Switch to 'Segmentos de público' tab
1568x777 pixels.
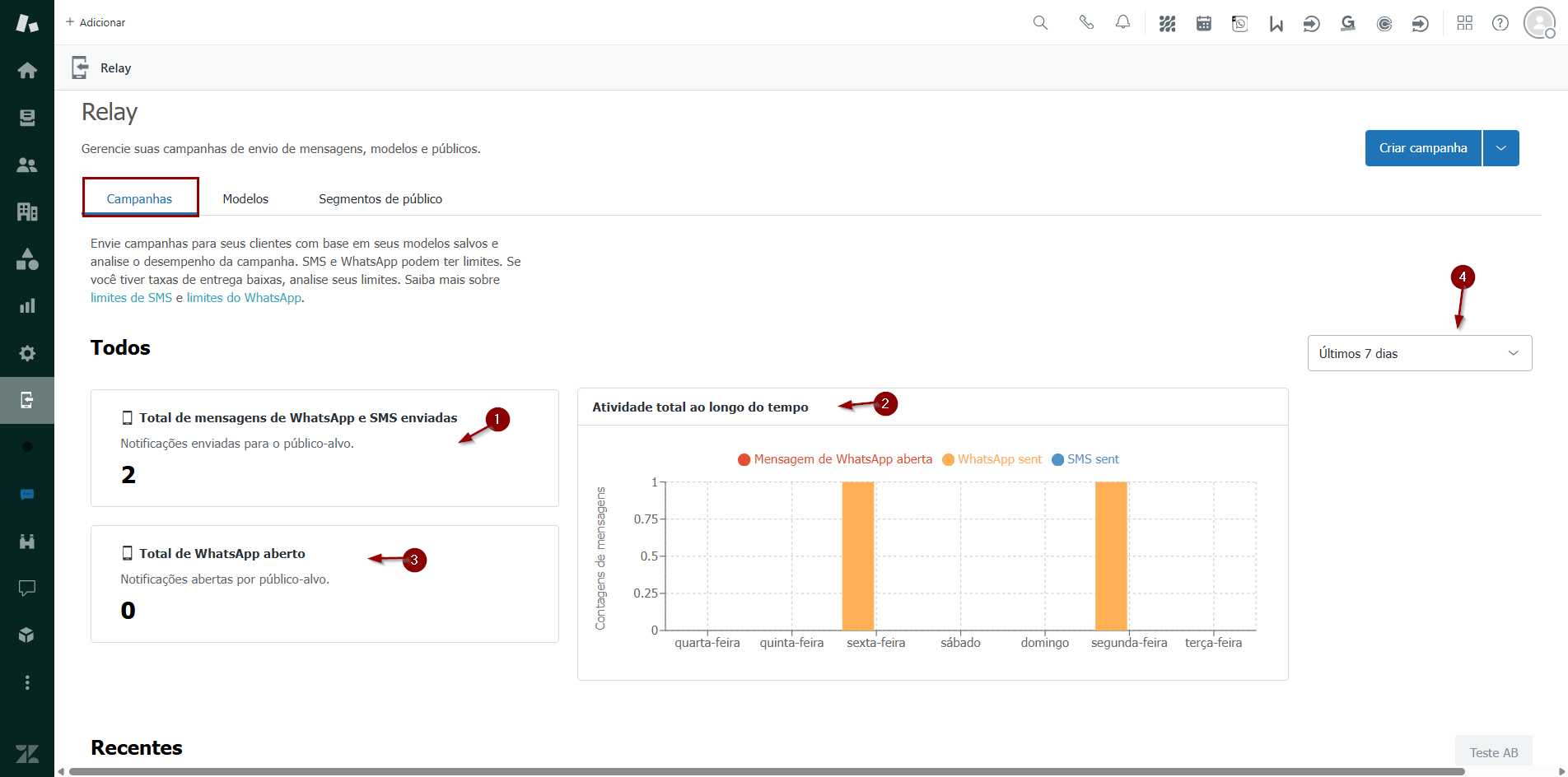click(x=380, y=199)
